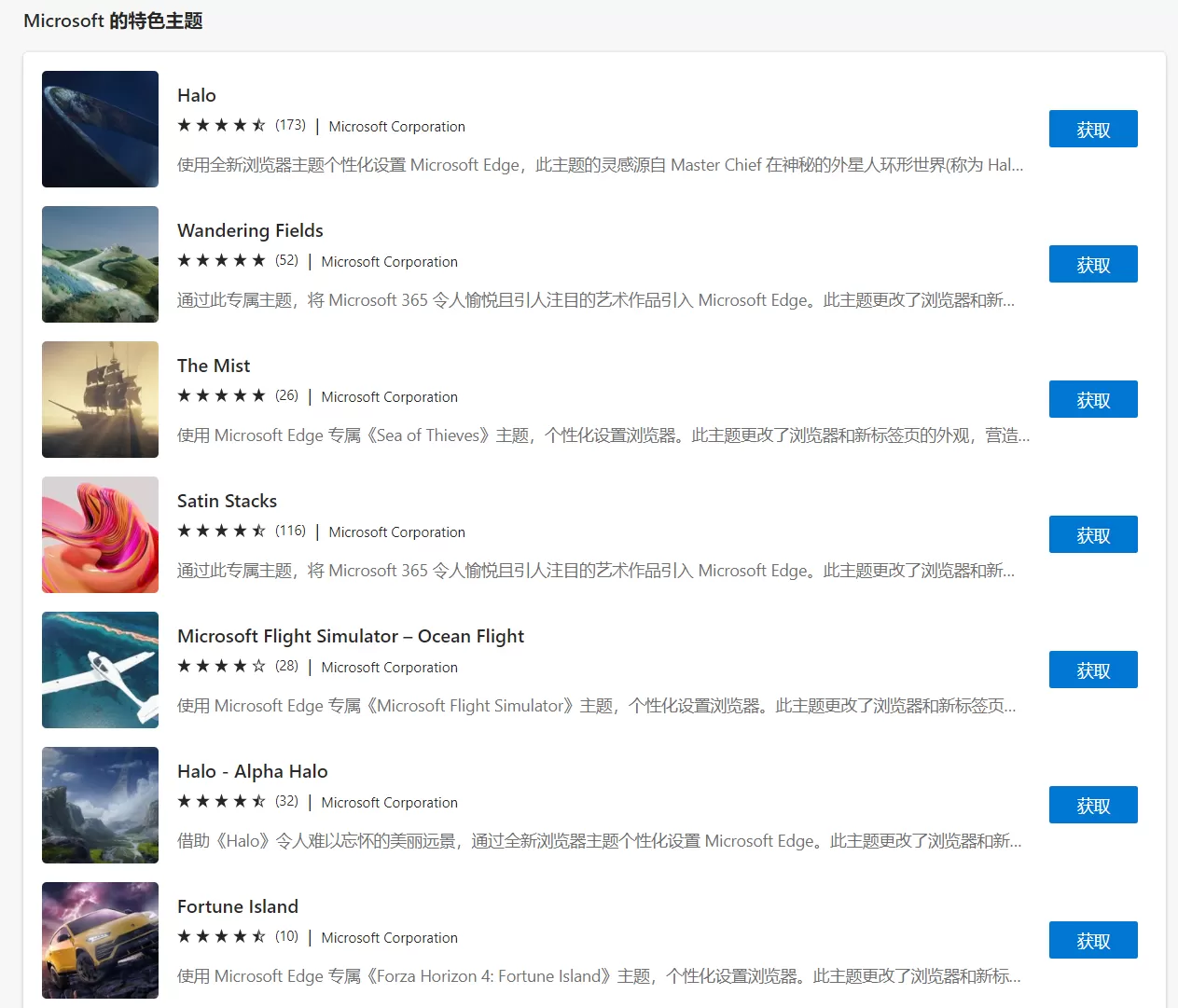Get Satin Stacks theme with 获取
The height and width of the screenshot is (1008, 1178).
1093,534
